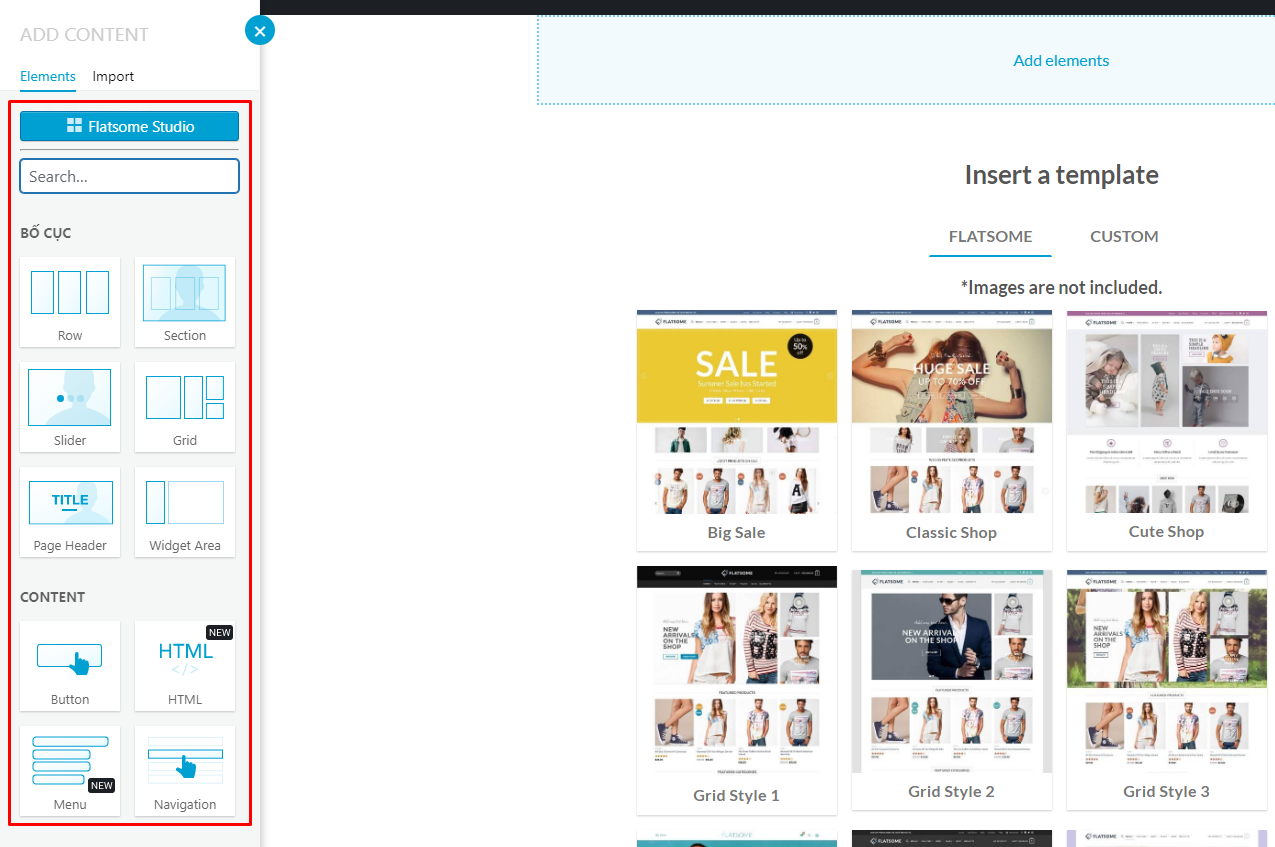Choose the Big Sale template
The height and width of the screenshot is (847, 1275).
click(737, 430)
